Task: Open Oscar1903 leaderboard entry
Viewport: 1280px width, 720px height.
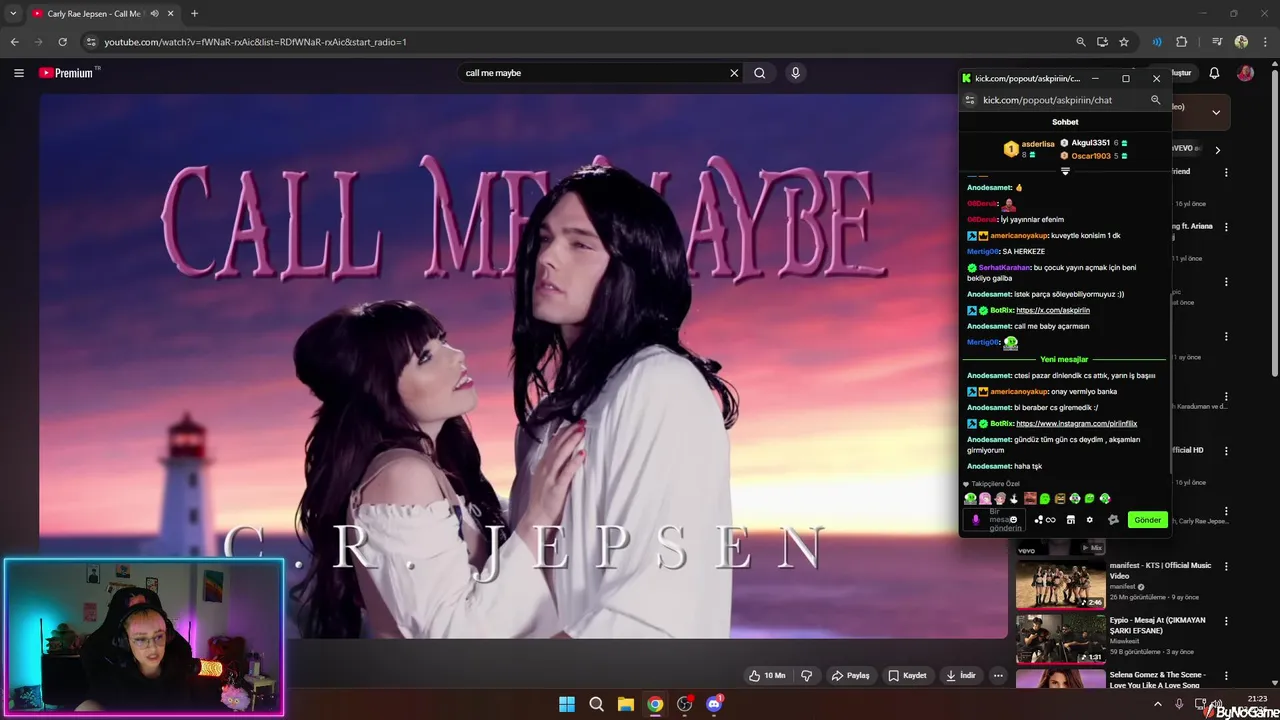Action: point(1094,156)
